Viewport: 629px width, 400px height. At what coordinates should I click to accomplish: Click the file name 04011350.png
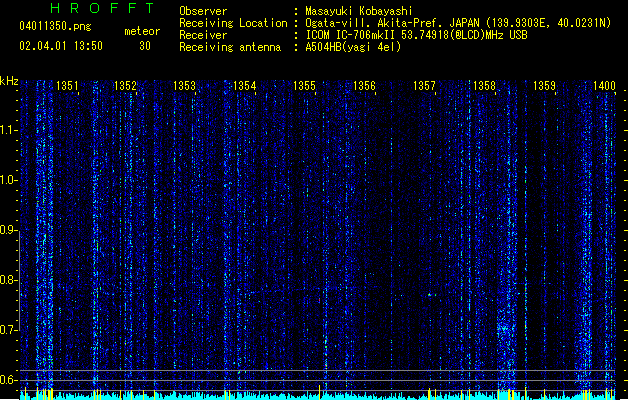click(x=55, y=26)
